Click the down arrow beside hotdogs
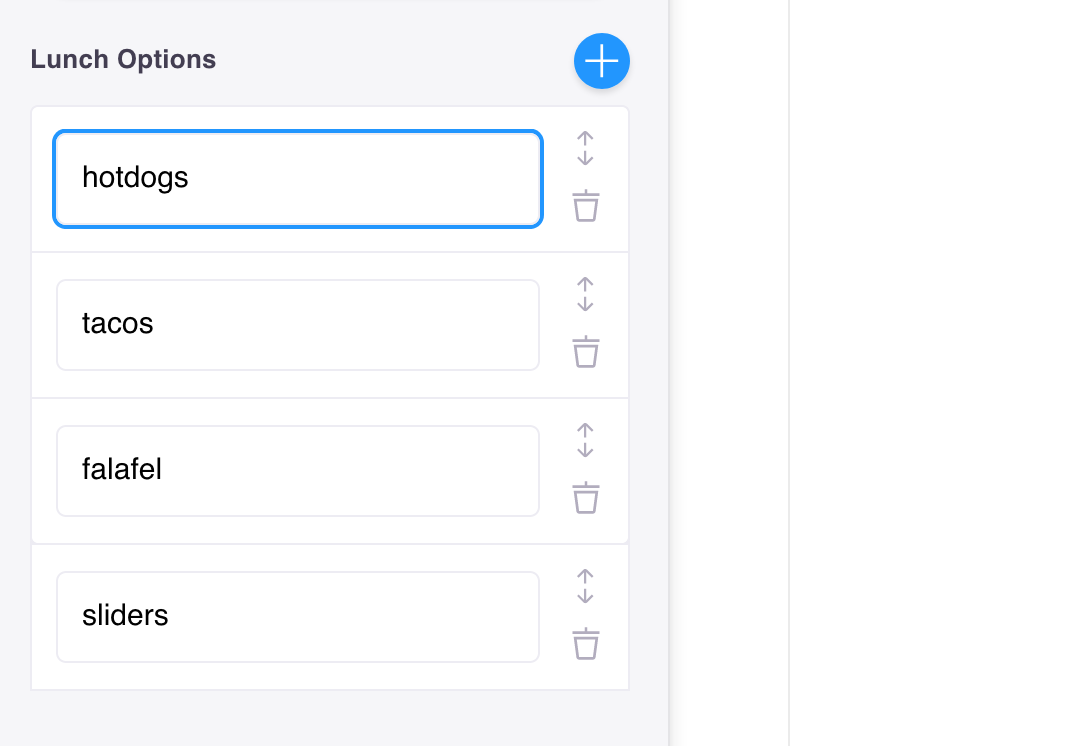1066x746 pixels. (x=585, y=158)
